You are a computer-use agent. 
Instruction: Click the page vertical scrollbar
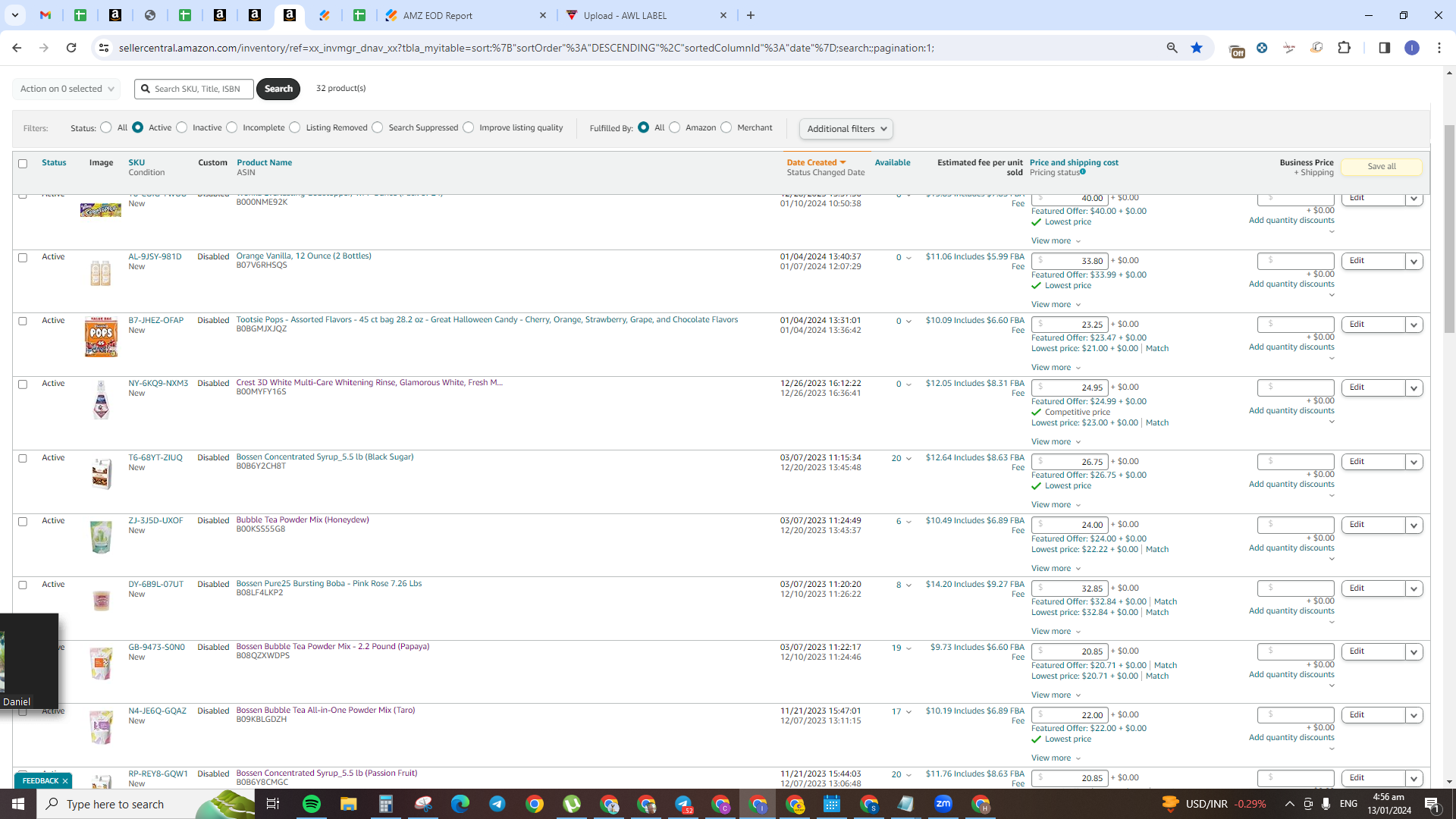[1449, 227]
